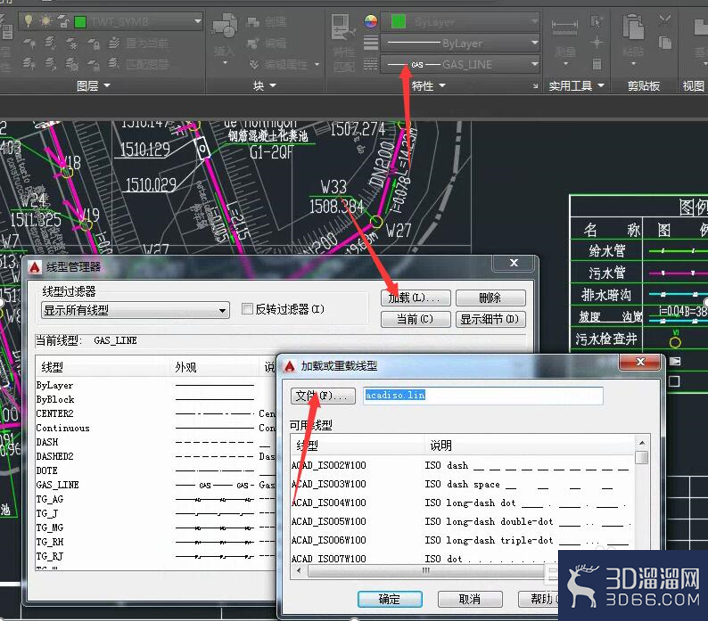Select CENTER2 in the linetype list
Image resolution: width=708 pixels, height=621 pixels.
pyautogui.click(x=55, y=413)
